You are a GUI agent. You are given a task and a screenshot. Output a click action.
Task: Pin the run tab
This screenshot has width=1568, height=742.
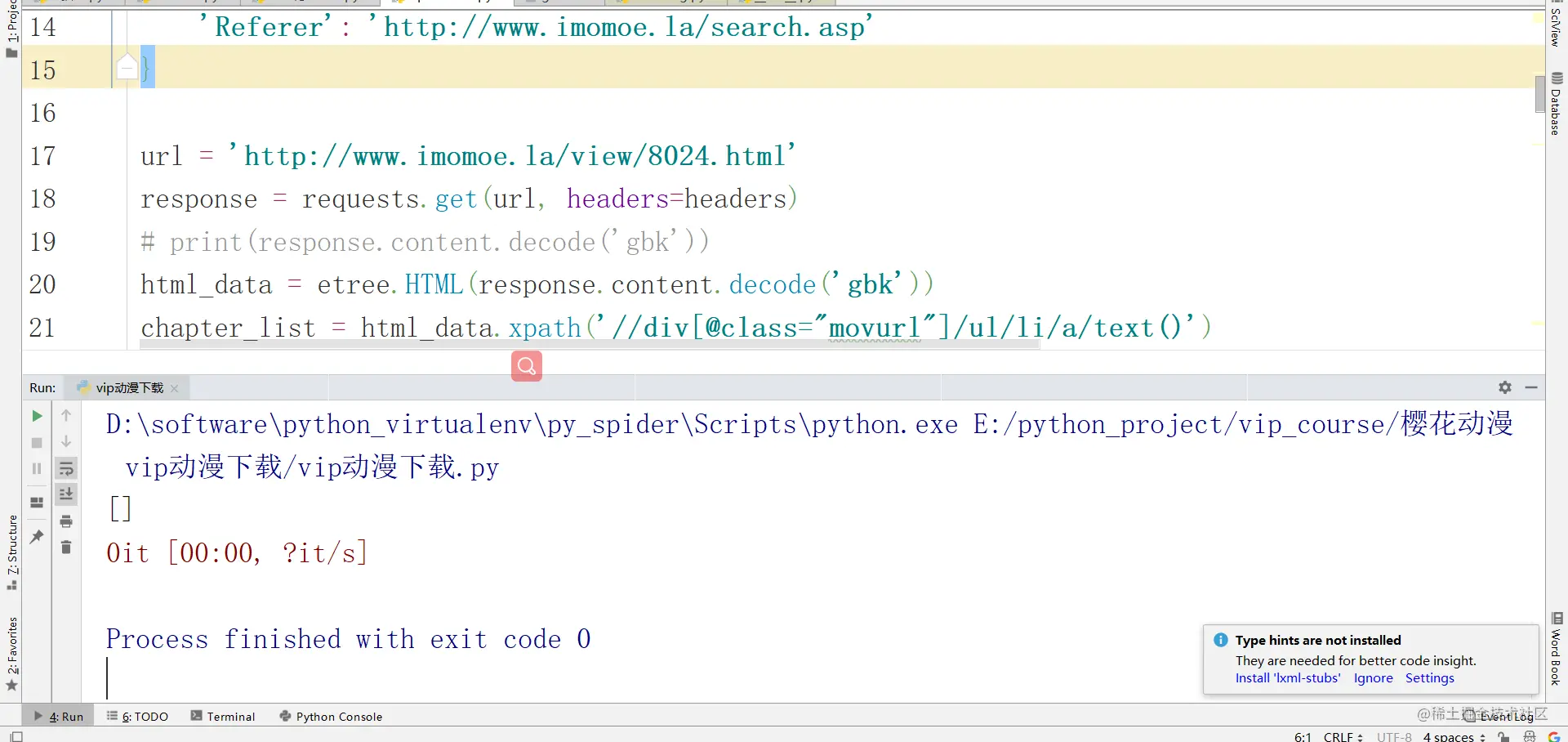coord(37,536)
